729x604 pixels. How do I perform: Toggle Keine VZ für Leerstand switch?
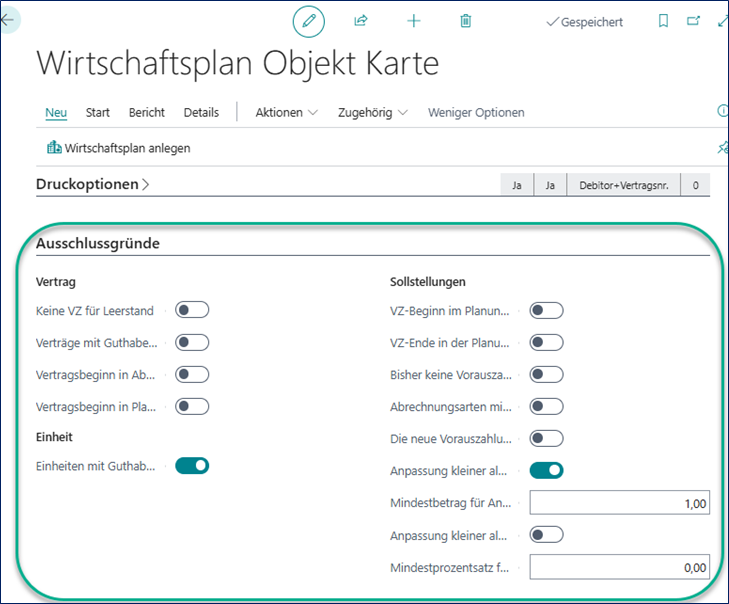pyautogui.click(x=192, y=310)
